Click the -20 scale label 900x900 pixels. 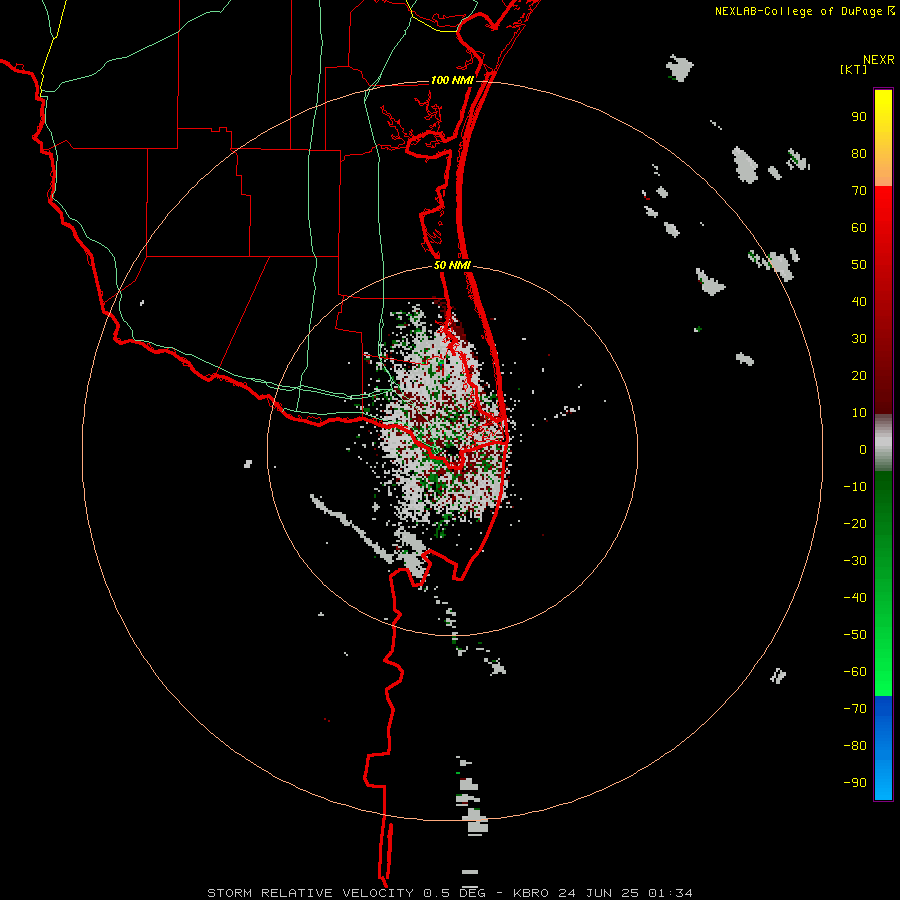(x=855, y=524)
